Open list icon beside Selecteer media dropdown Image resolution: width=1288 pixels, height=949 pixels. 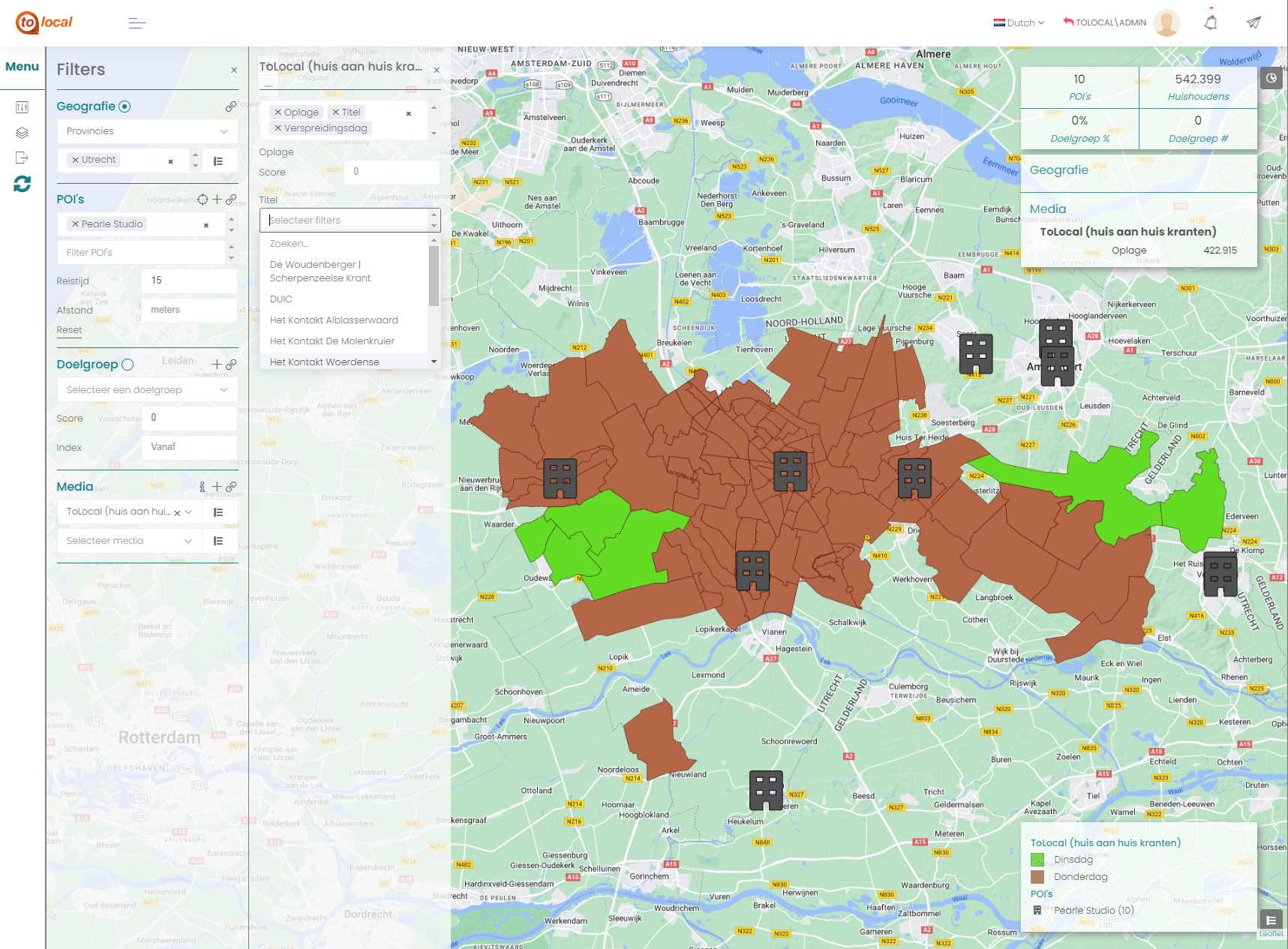[218, 541]
